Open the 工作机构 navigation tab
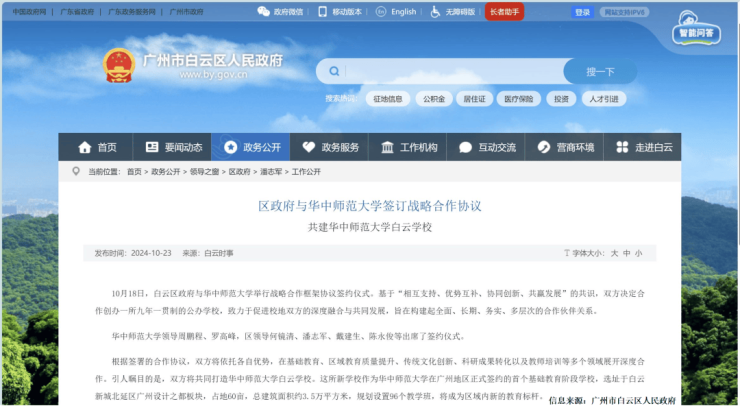Screen dimensions: 740x408 407,147
